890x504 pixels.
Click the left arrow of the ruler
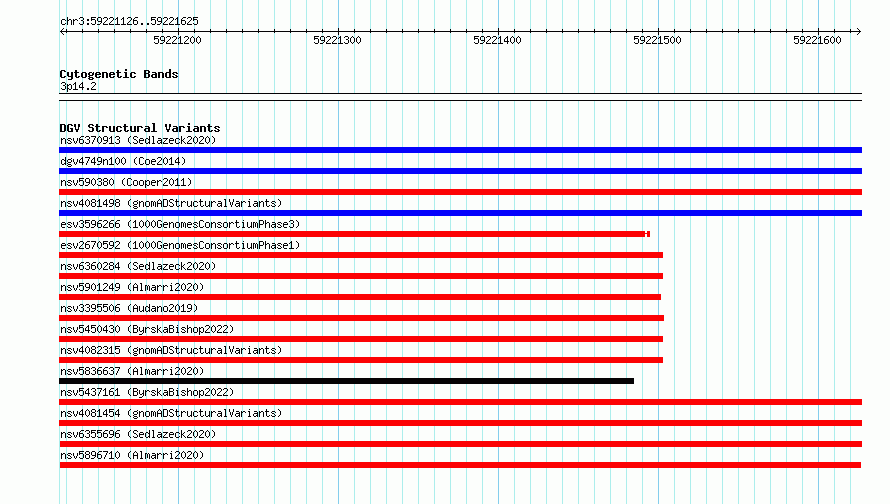63,31
